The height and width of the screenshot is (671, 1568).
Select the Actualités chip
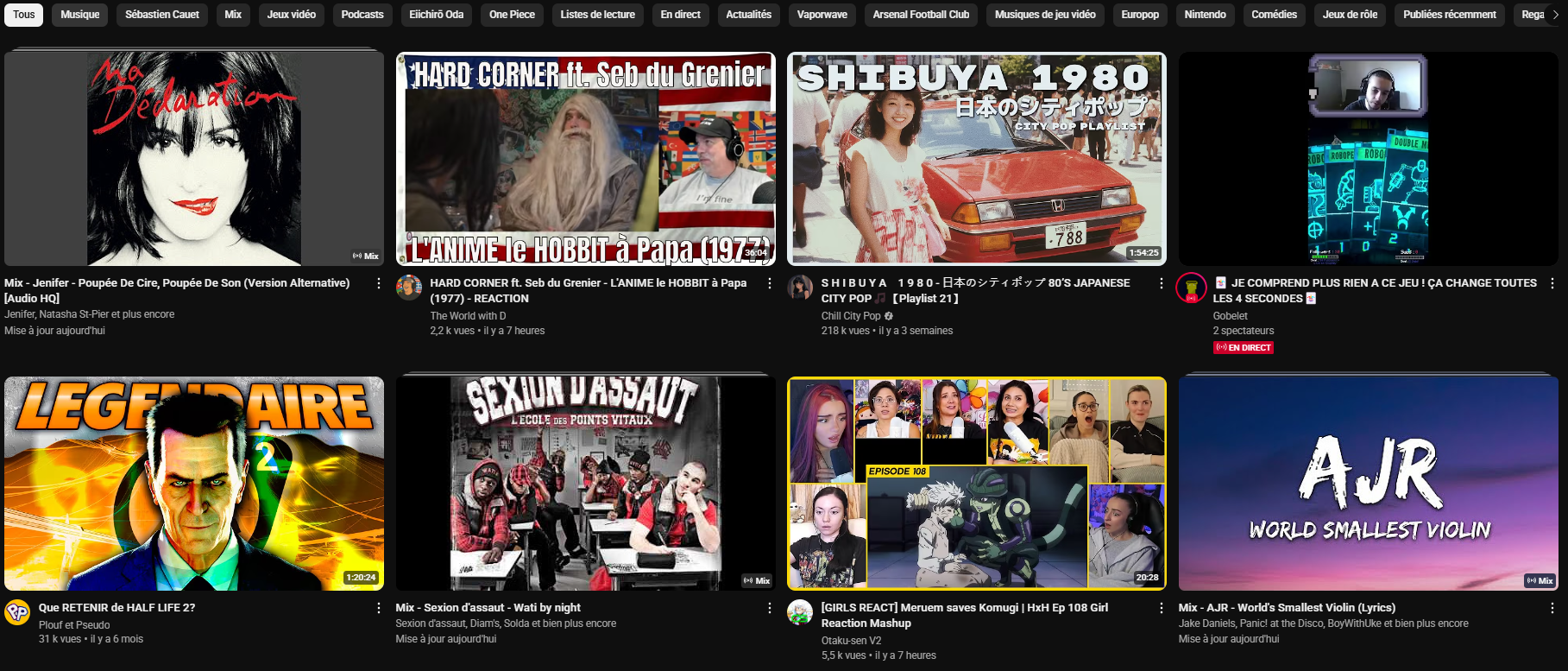(749, 15)
